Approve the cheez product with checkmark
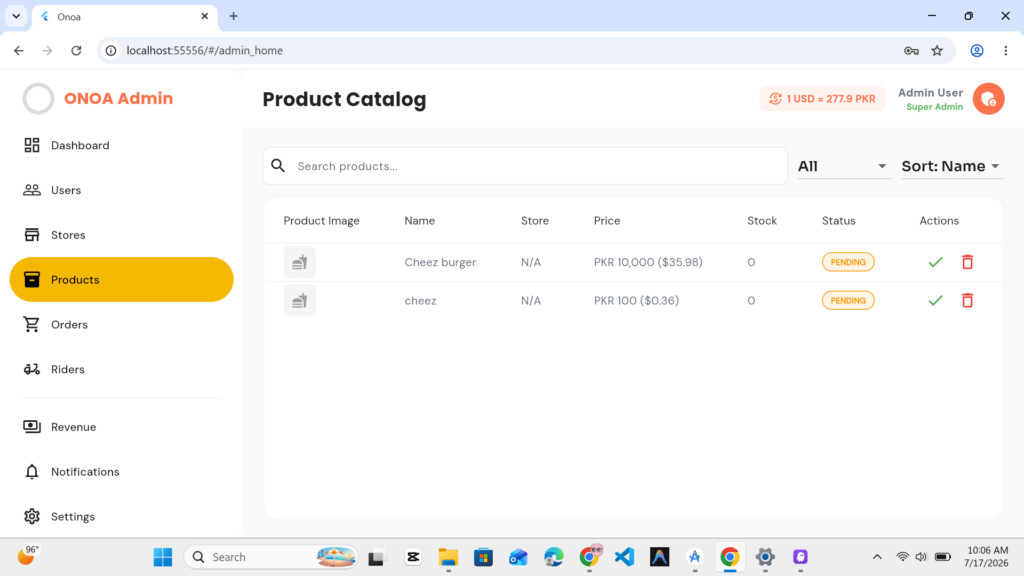This screenshot has width=1024, height=576. [935, 300]
